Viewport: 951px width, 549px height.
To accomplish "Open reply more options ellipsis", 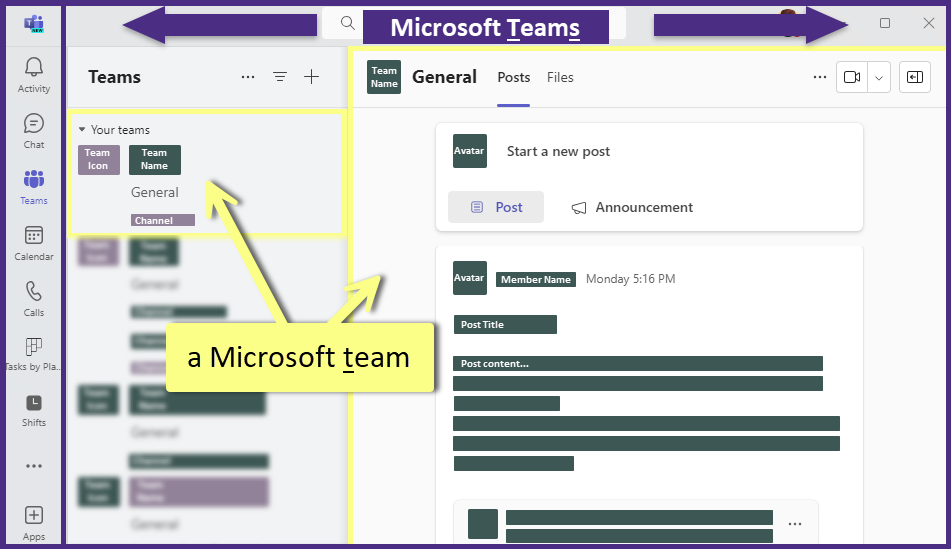I will (x=795, y=524).
